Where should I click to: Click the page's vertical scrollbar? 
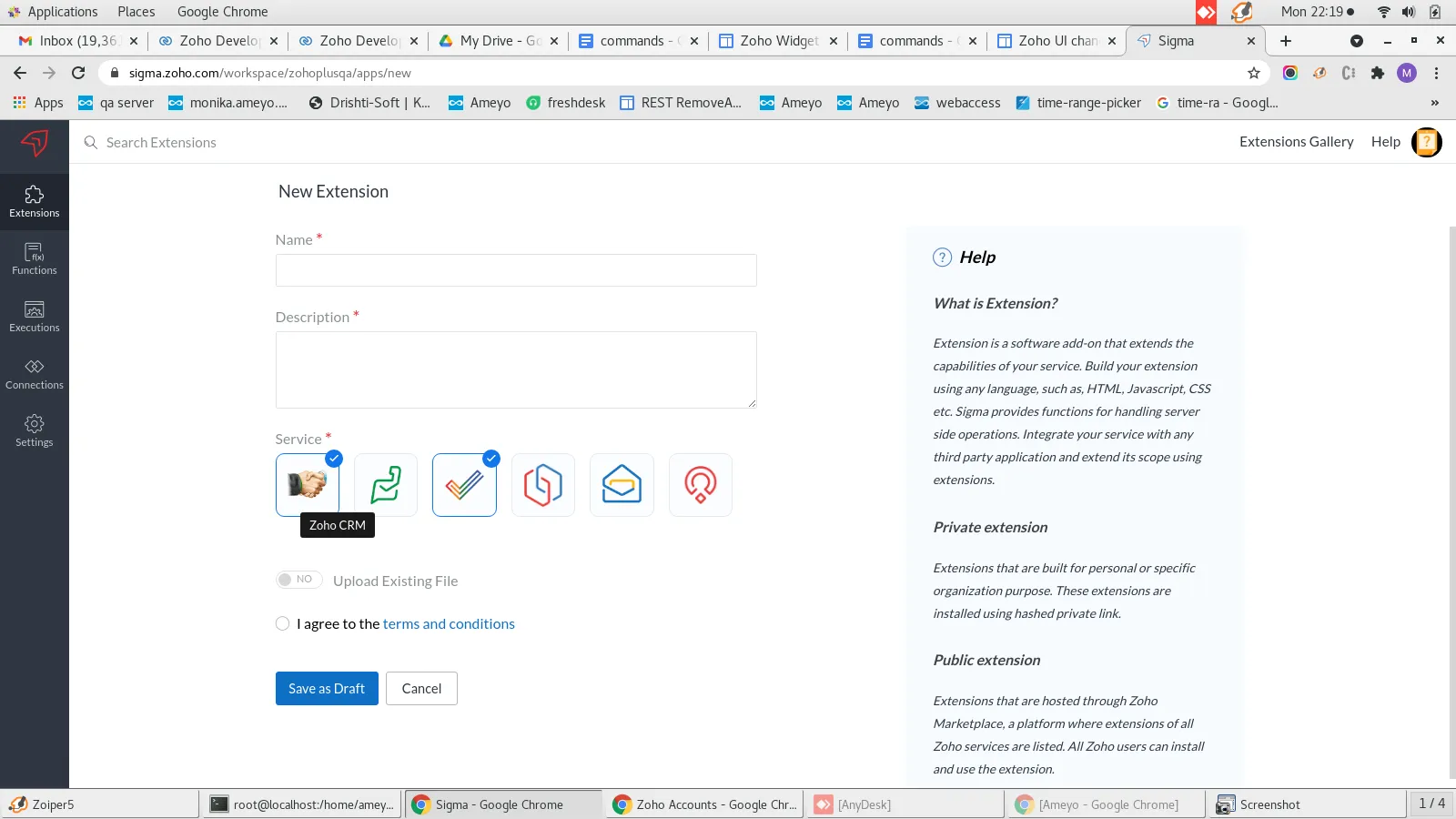click(1451, 500)
